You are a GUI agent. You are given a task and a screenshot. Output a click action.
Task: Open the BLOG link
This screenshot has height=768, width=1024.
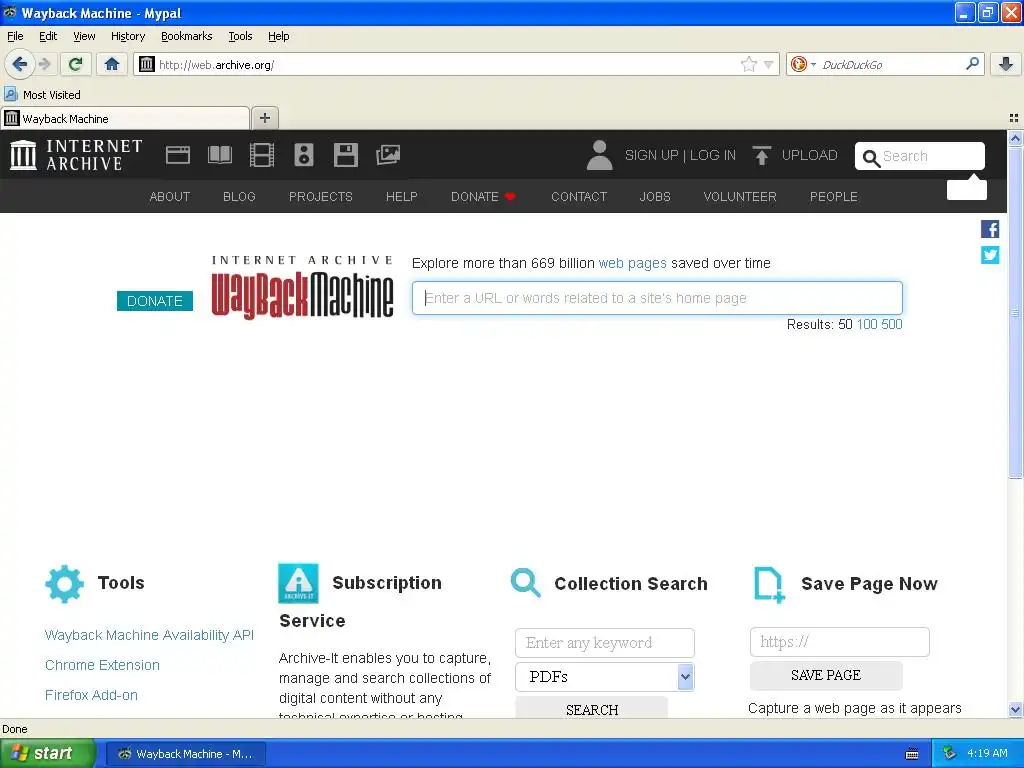click(239, 197)
